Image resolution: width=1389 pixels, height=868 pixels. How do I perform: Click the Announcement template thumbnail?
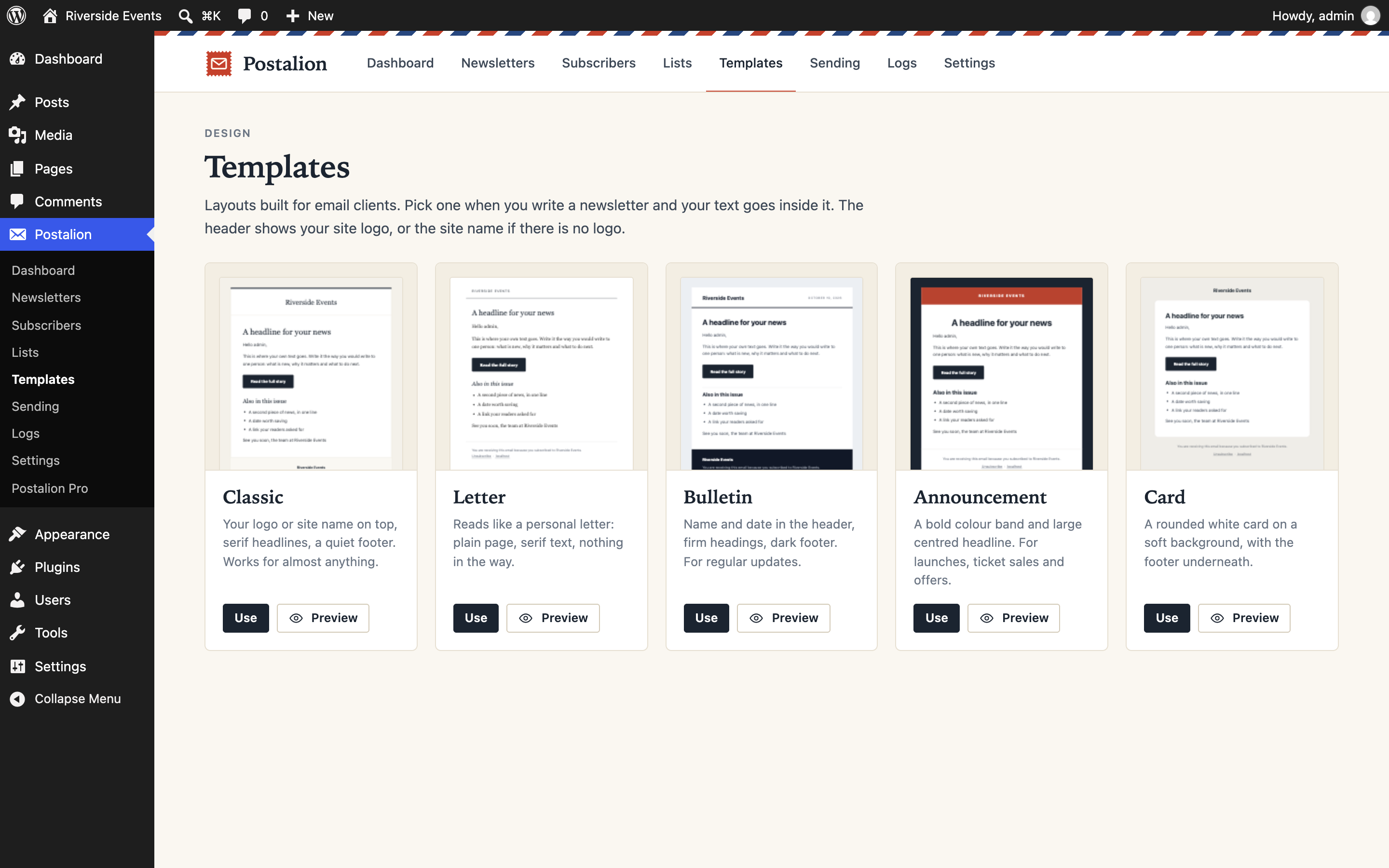1002,373
